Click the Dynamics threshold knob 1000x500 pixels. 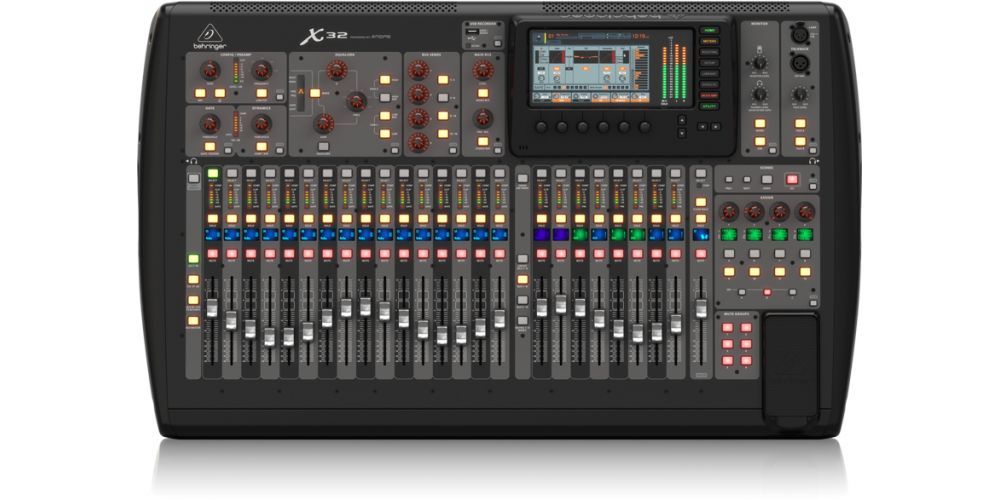261,124
